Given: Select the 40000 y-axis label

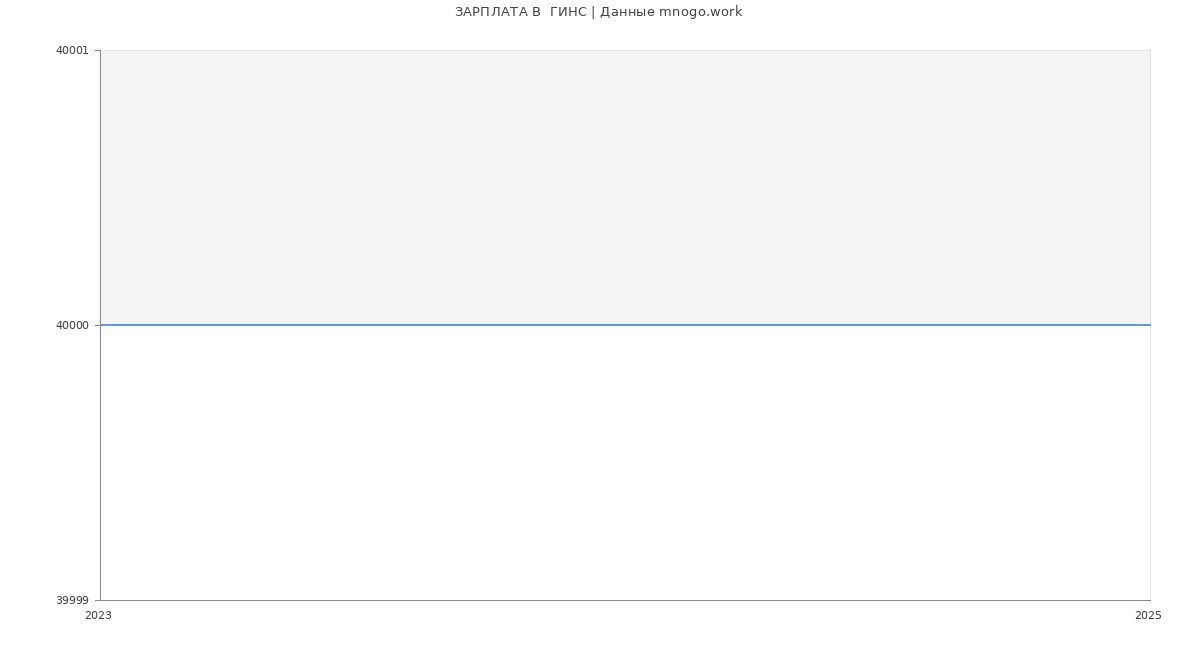Looking at the screenshot, I should pyautogui.click(x=72, y=325).
